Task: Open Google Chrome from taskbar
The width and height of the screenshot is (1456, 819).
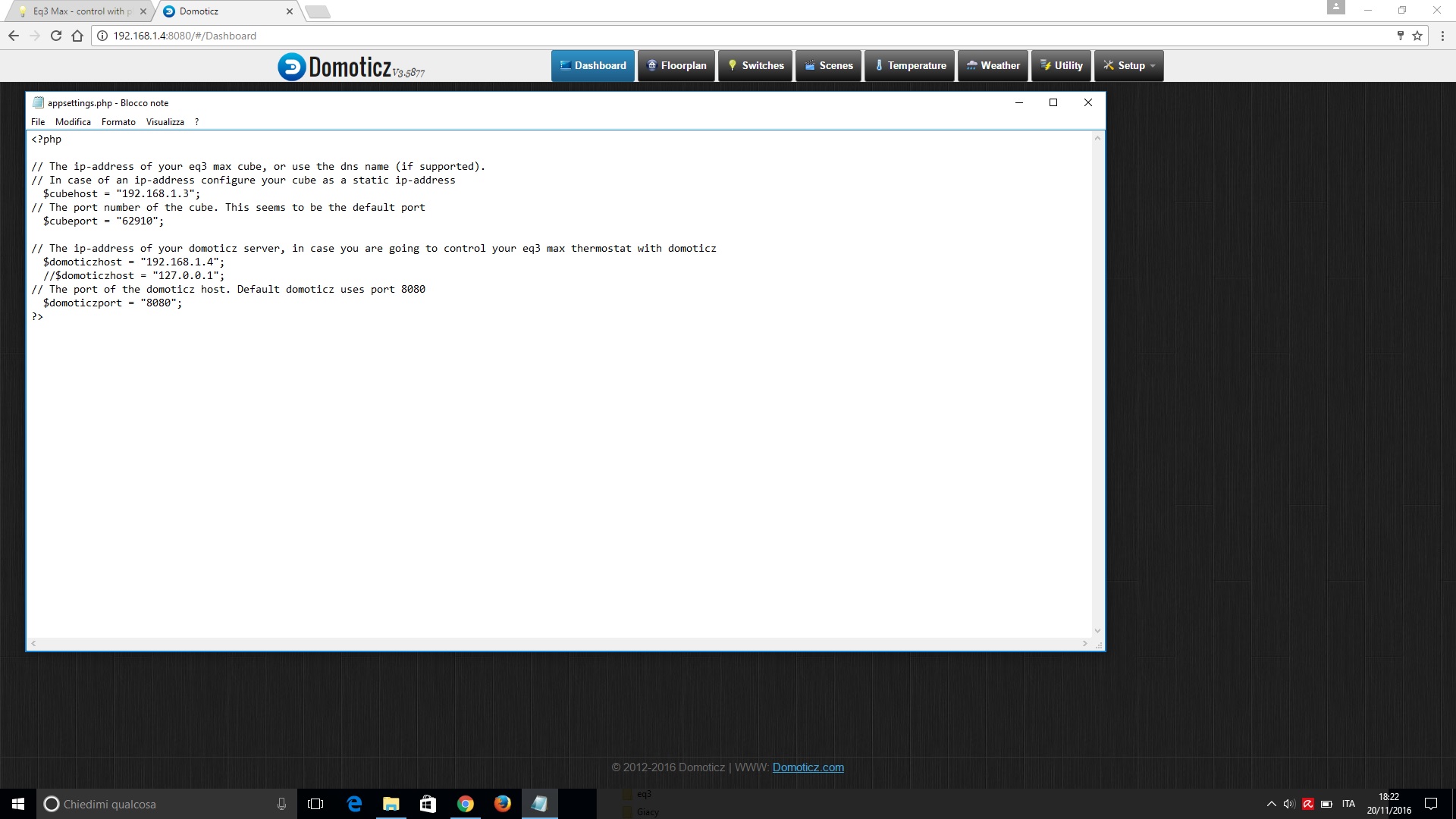Action: [x=466, y=804]
